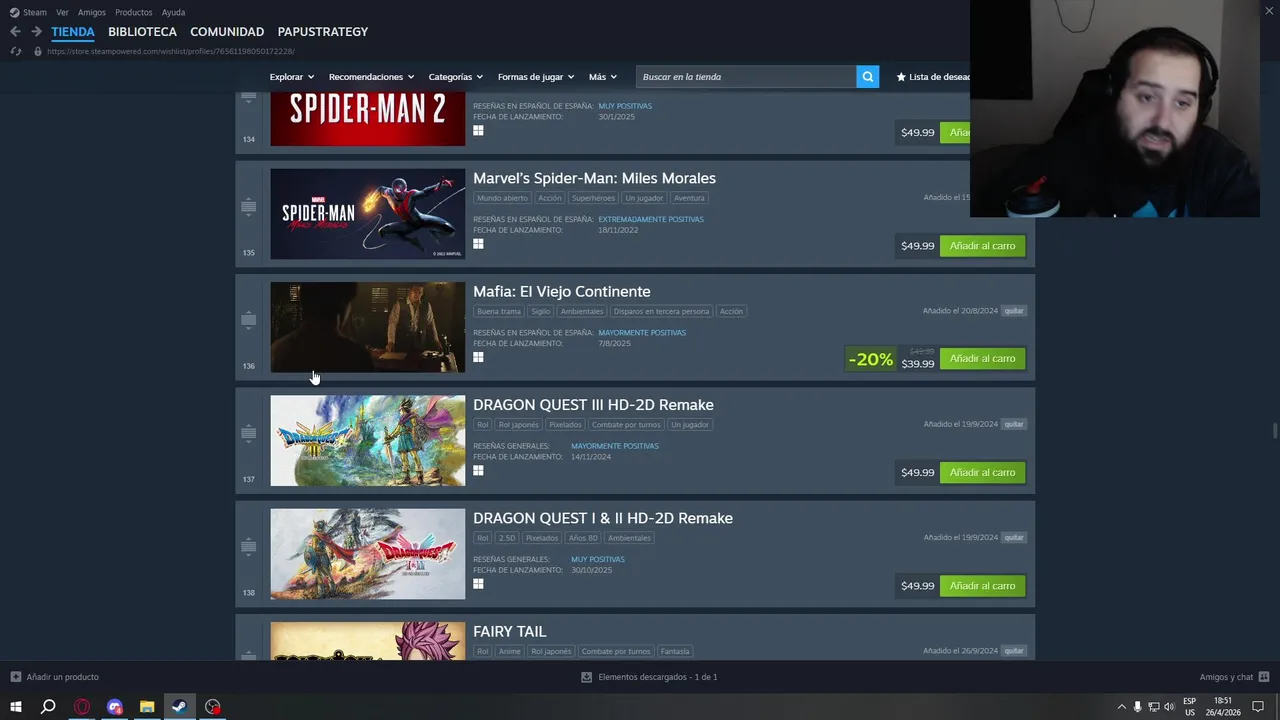Click the page reload icon
Viewport: 1280px width, 720px height.
pos(15,51)
